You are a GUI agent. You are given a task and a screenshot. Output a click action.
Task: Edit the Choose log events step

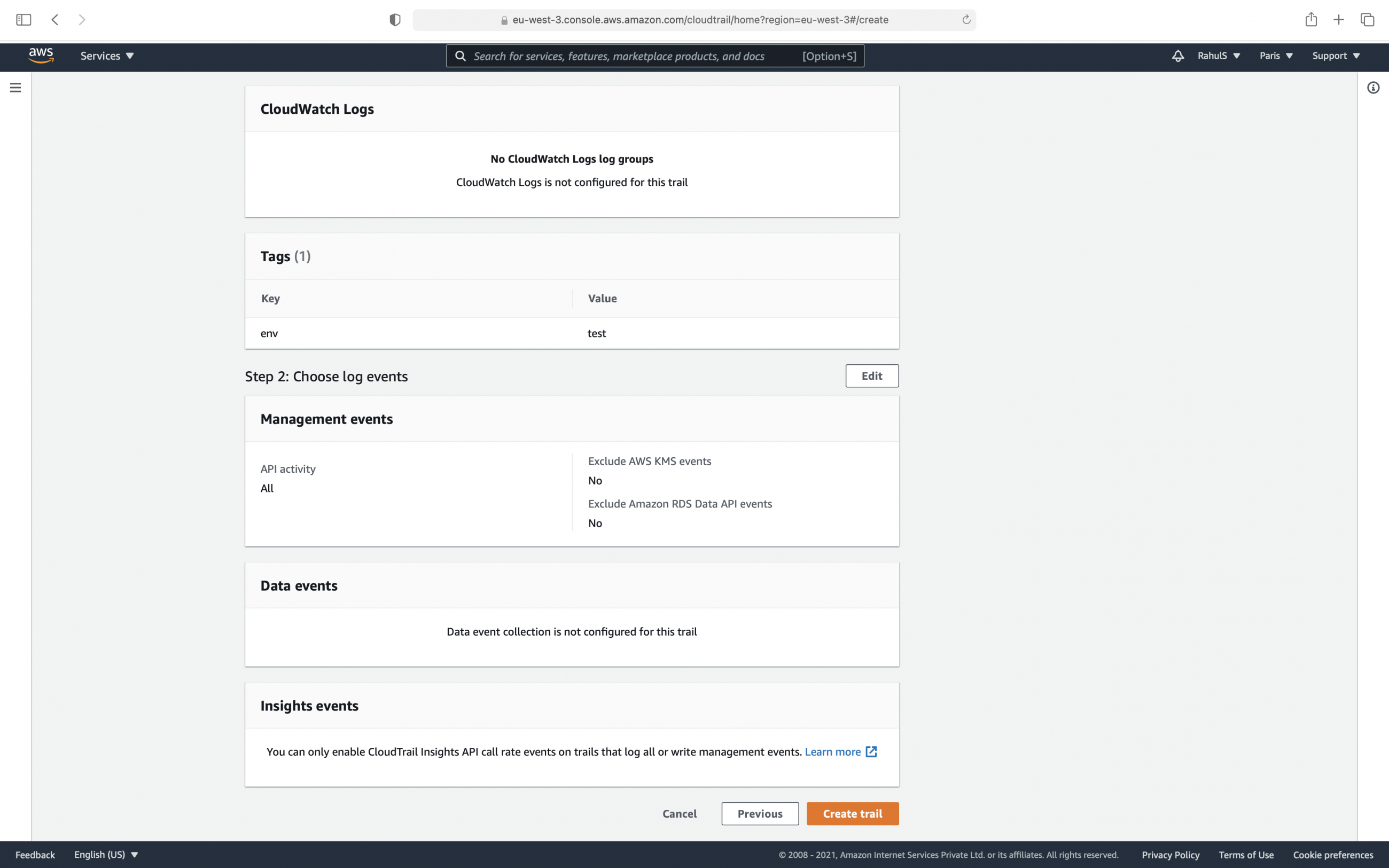click(x=871, y=376)
